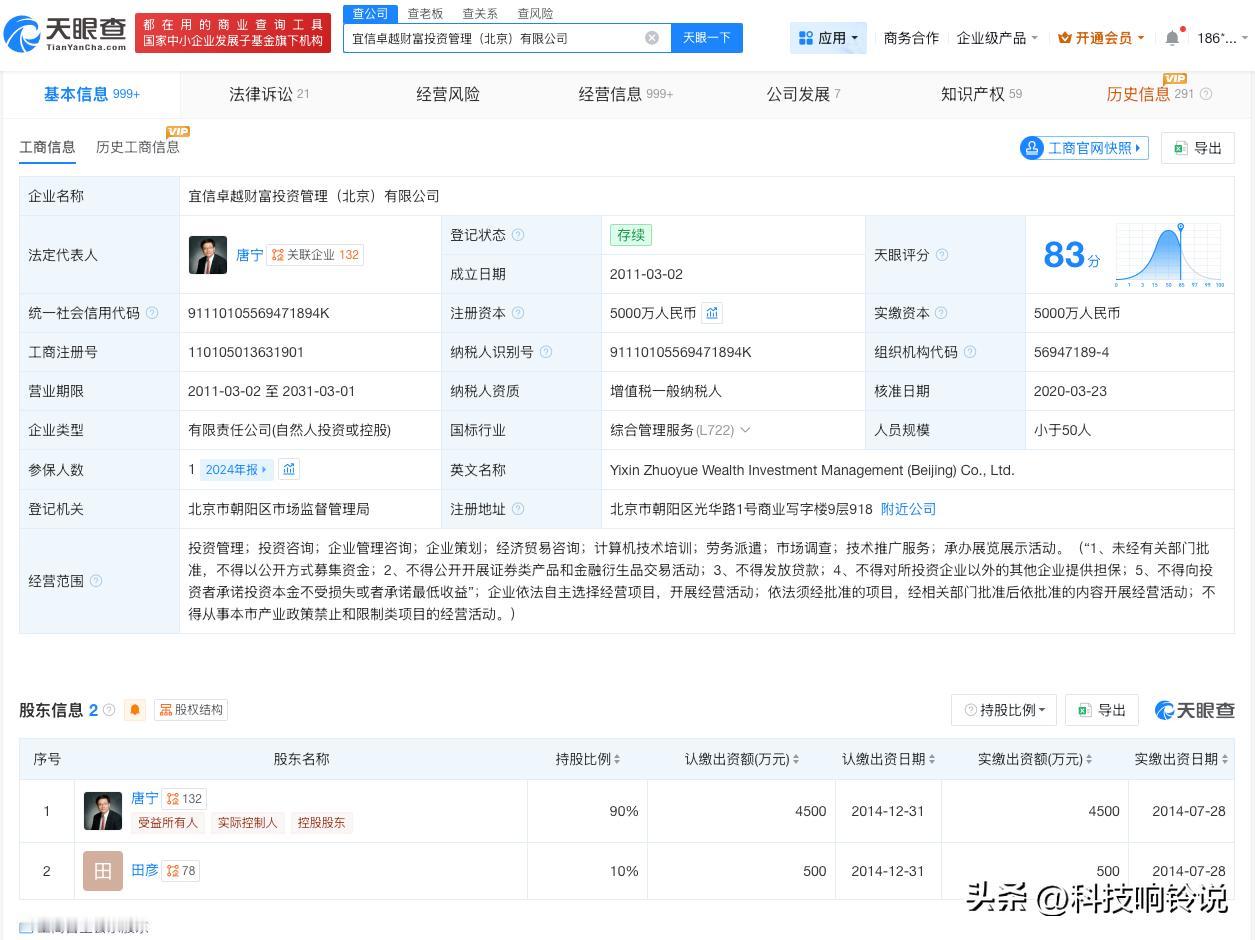The height and width of the screenshot is (940, 1255).
Task: Expand the 企业级产品 menu
Action: 997,38
